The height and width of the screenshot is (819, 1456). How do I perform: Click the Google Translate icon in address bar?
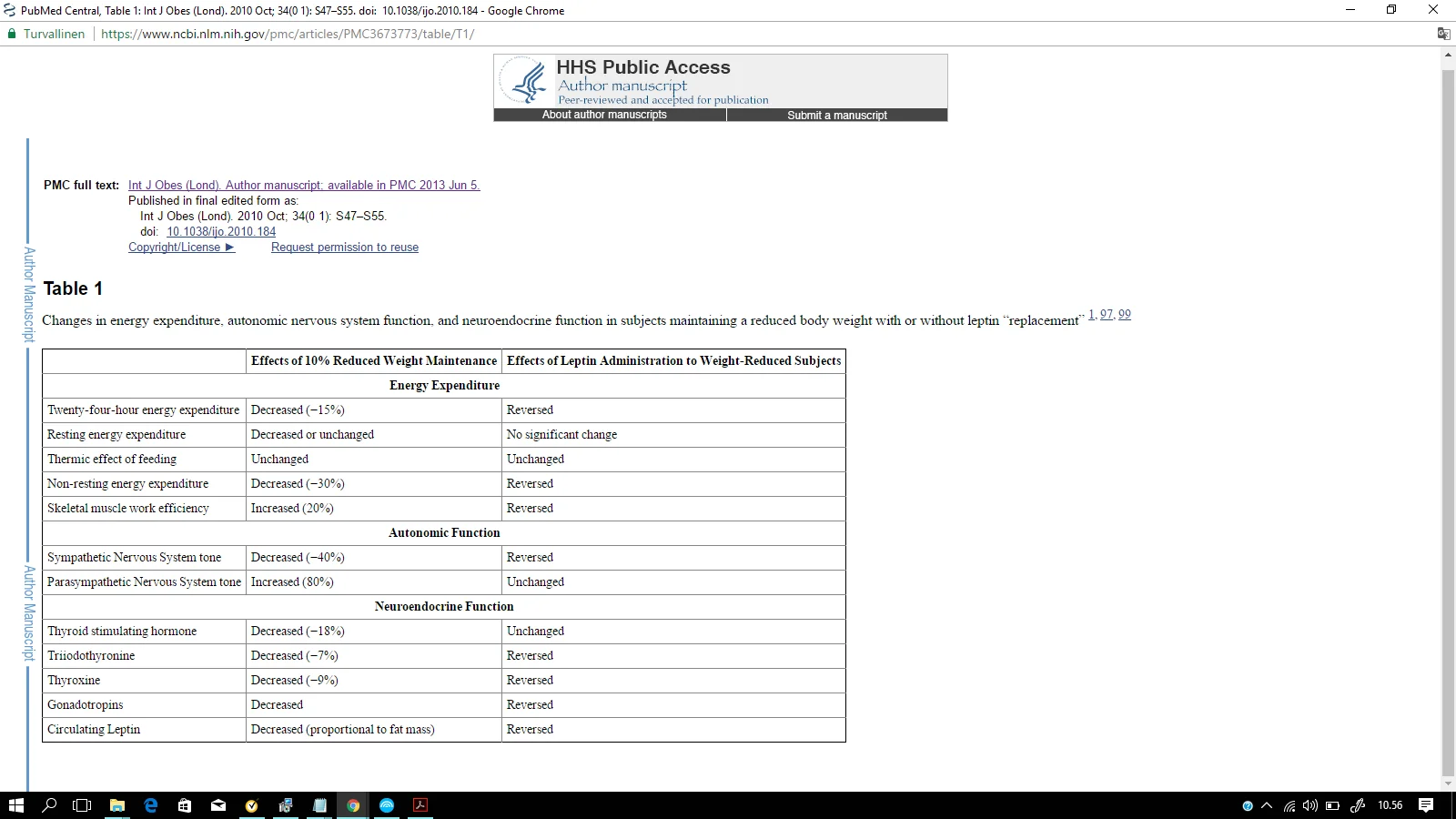click(x=1443, y=34)
